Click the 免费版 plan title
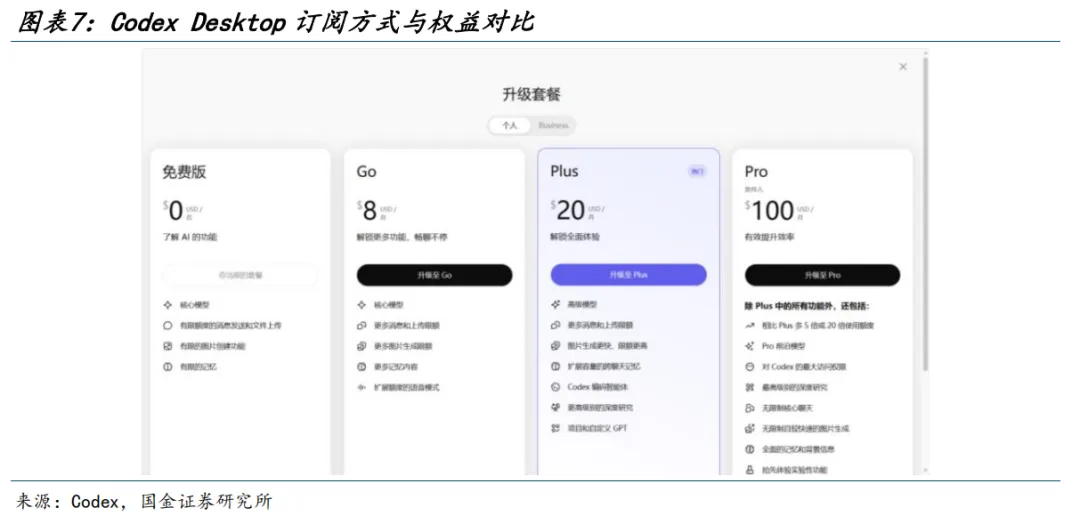 [x=184, y=172]
